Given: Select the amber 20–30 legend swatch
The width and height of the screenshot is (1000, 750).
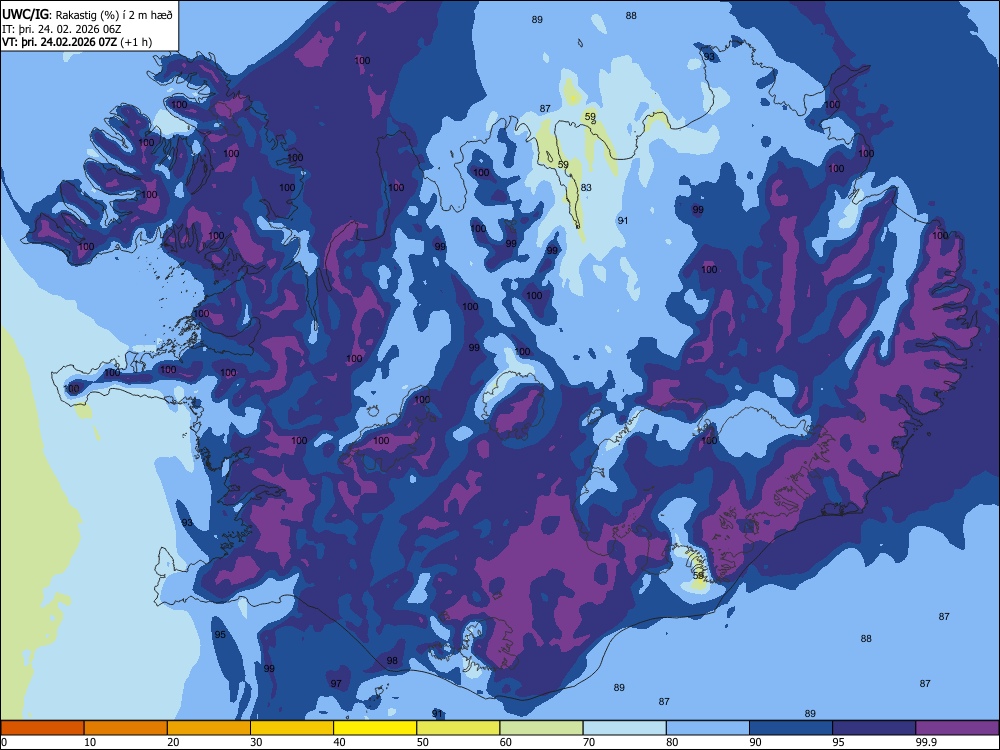Looking at the screenshot, I should coord(209,728).
